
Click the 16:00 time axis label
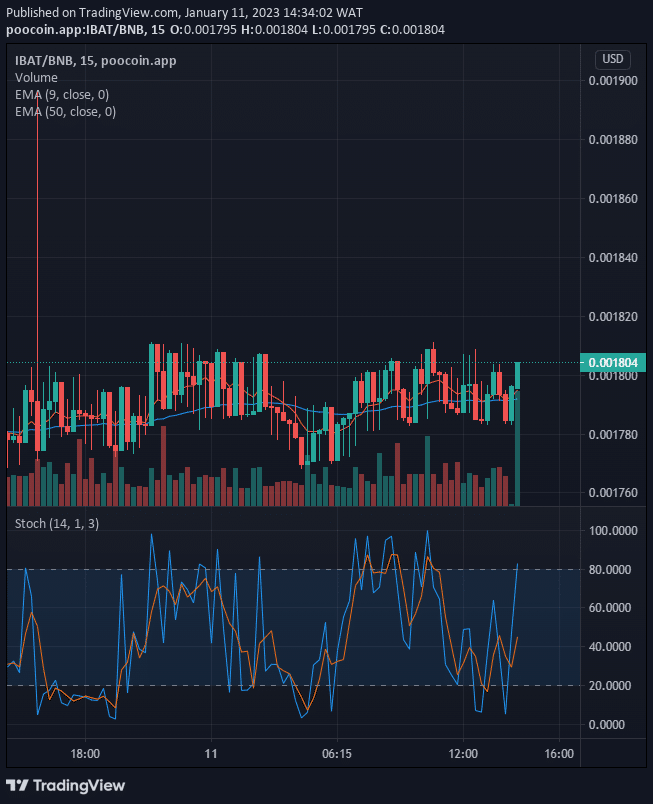(x=559, y=754)
